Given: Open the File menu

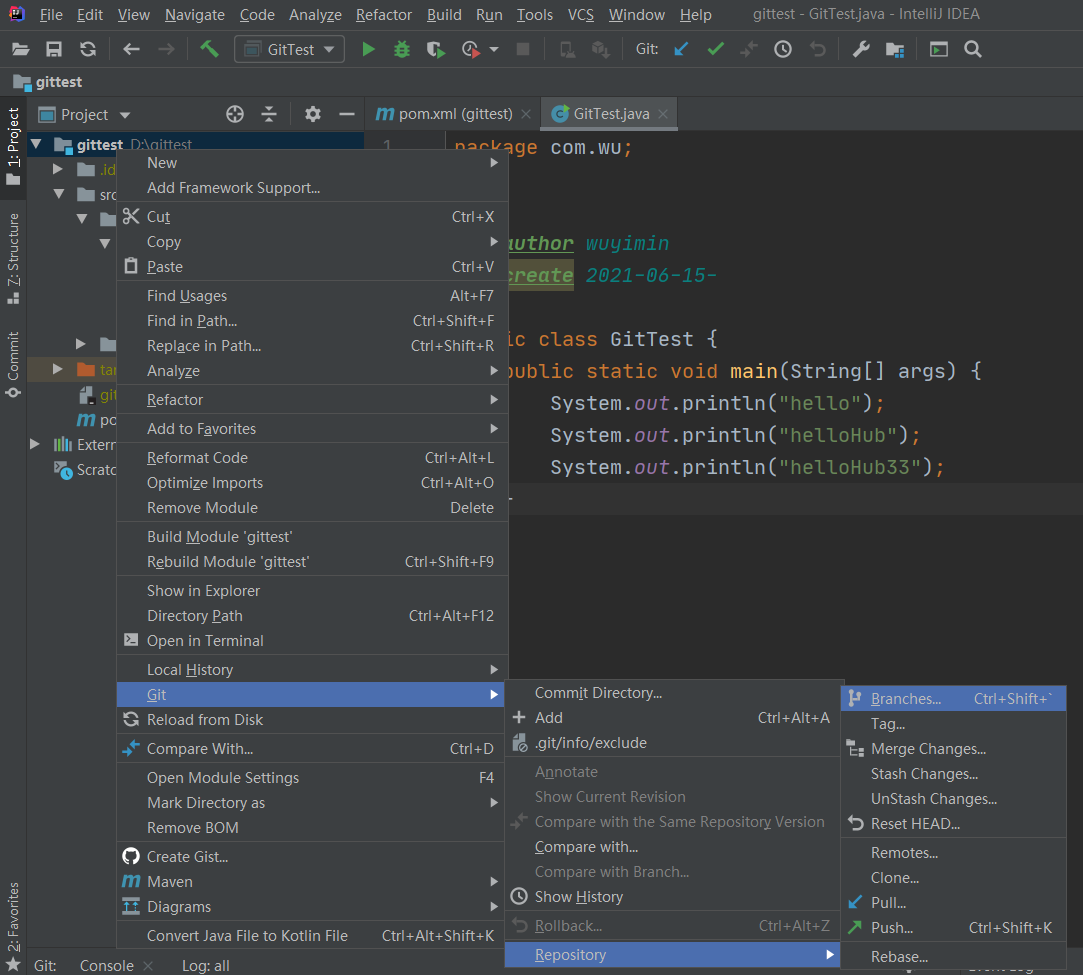Looking at the screenshot, I should tap(50, 15).
